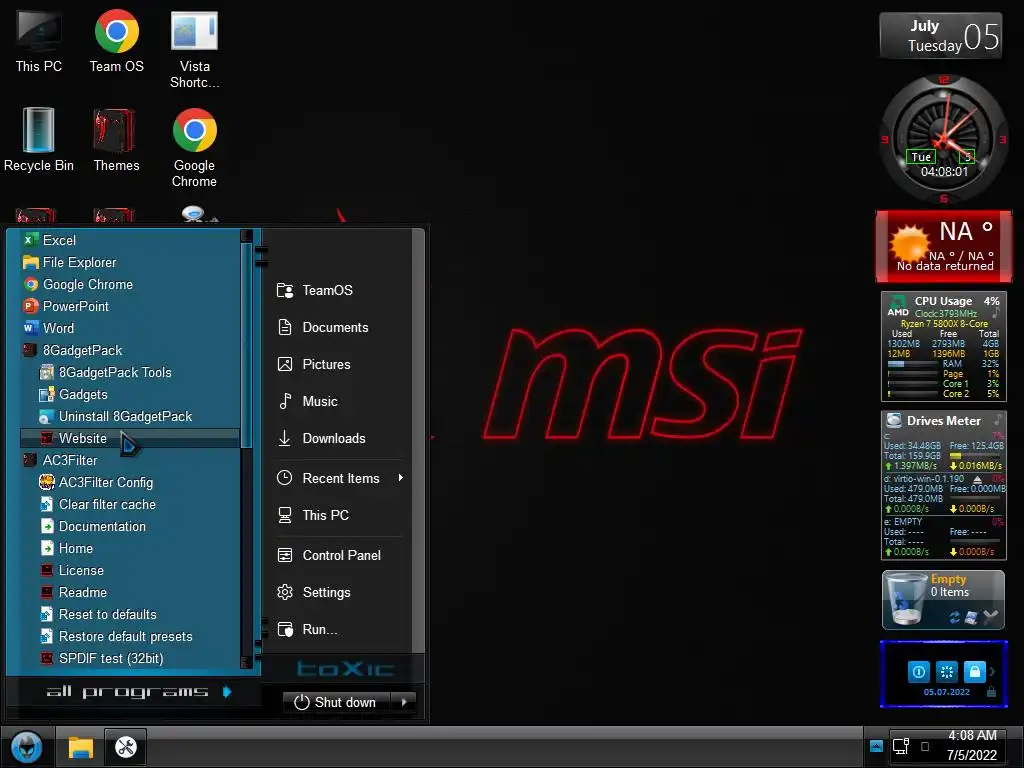Open the Vista Shortcut desktop icon
This screenshot has height=768, width=1024.
click(x=194, y=49)
